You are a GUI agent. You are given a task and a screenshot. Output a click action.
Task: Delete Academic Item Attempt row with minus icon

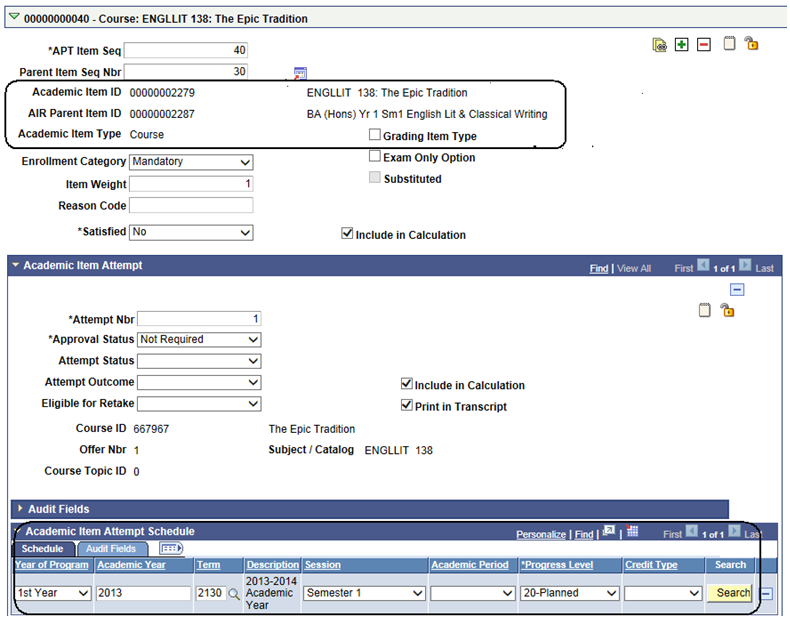pyautogui.click(x=737, y=290)
